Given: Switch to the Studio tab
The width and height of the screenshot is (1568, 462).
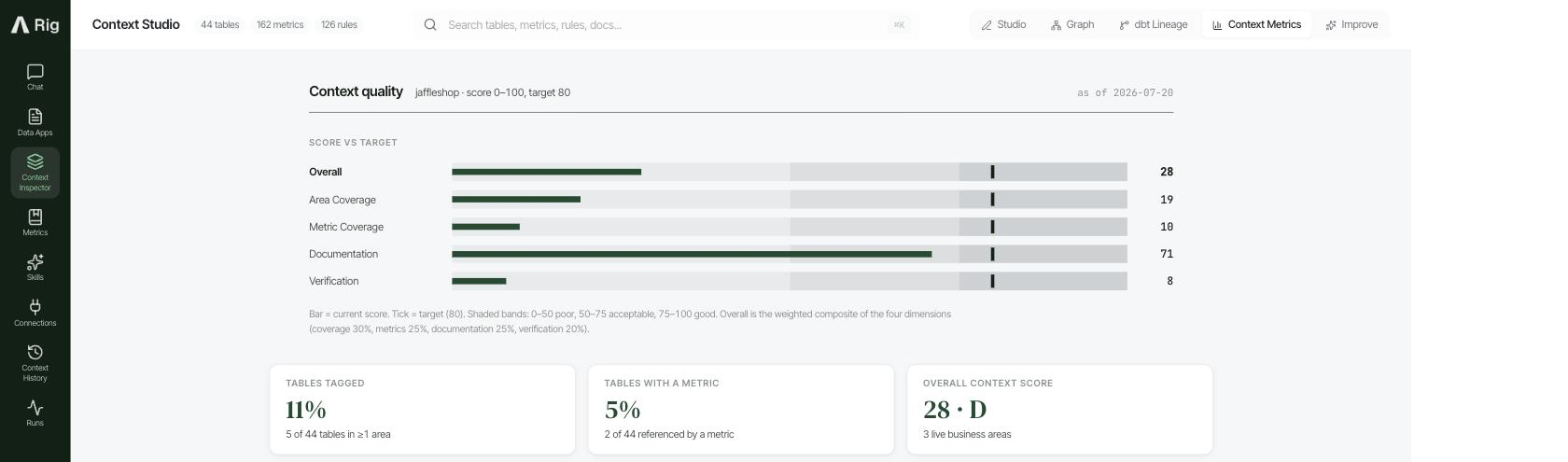Looking at the screenshot, I should coord(1003,25).
